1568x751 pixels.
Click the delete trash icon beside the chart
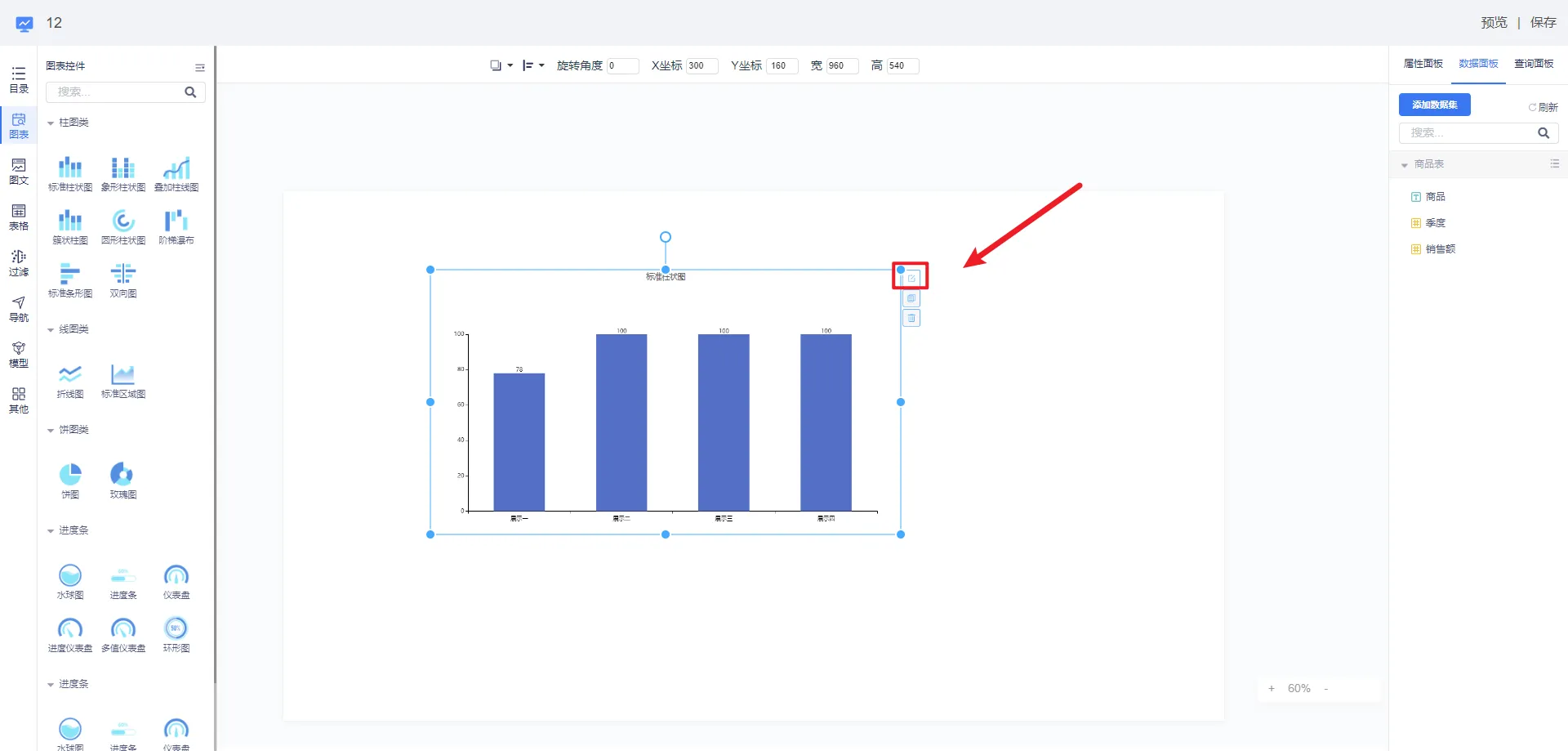[911, 318]
